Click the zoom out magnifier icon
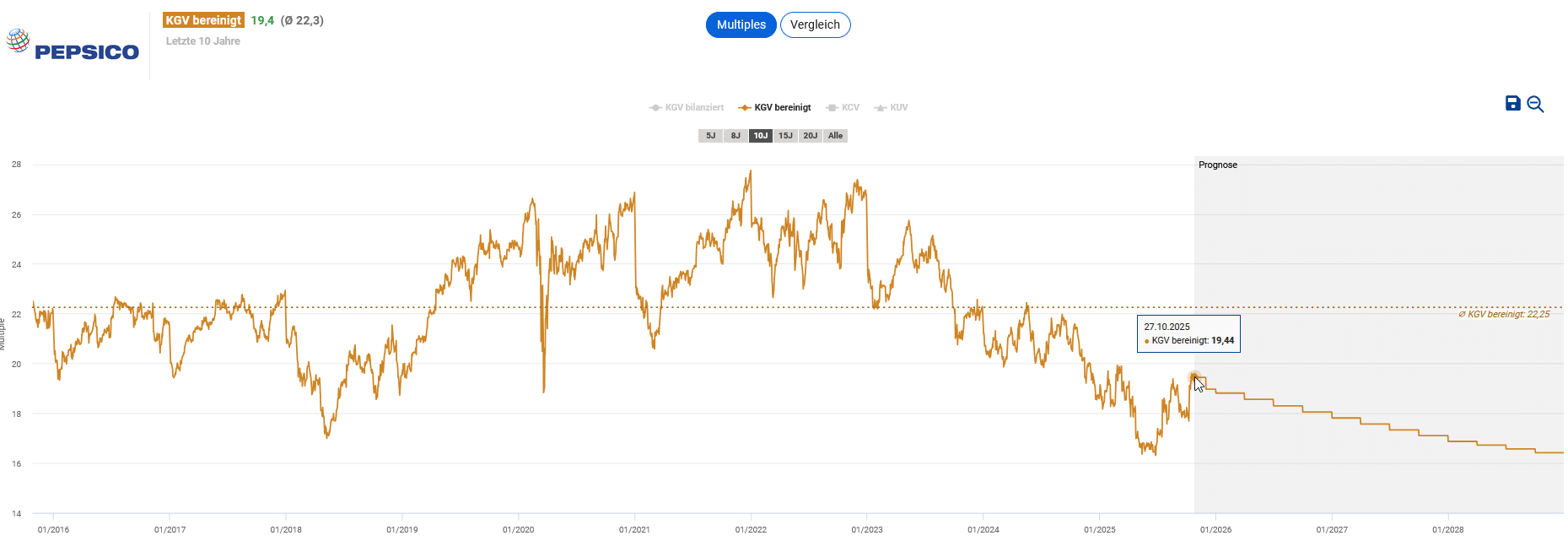Screen dimensions: 1568x541 pos(1535,104)
